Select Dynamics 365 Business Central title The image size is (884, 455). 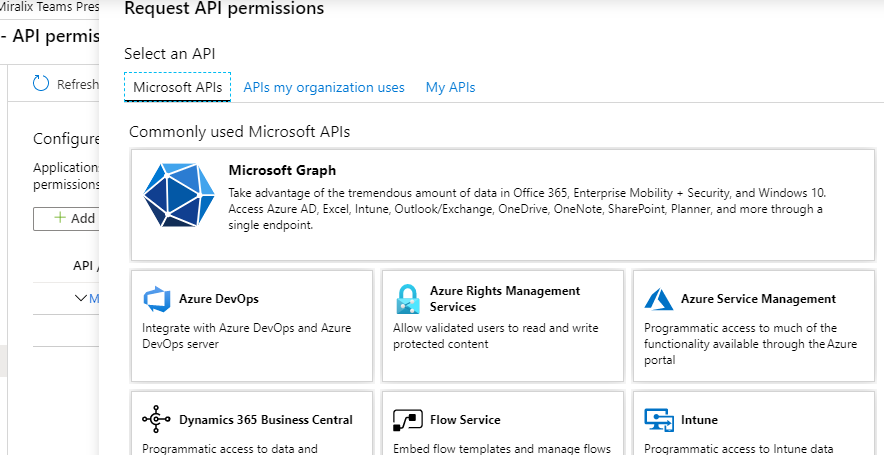266,420
